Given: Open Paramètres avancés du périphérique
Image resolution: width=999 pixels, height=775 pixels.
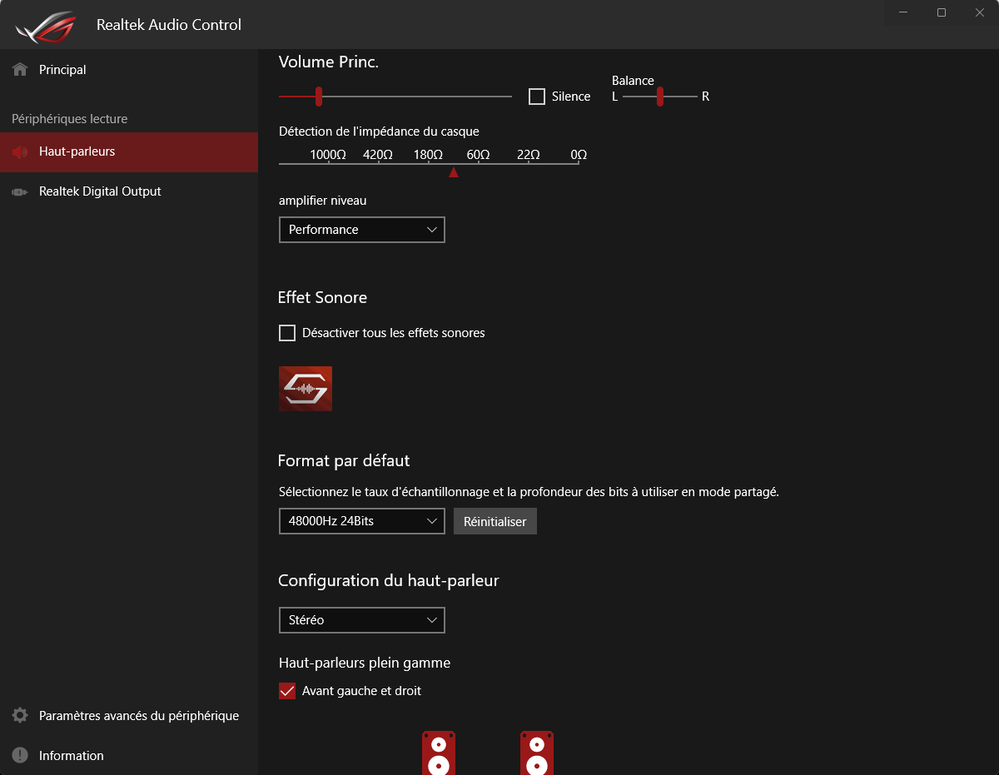Looking at the screenshot, I should tap(129, 716).
